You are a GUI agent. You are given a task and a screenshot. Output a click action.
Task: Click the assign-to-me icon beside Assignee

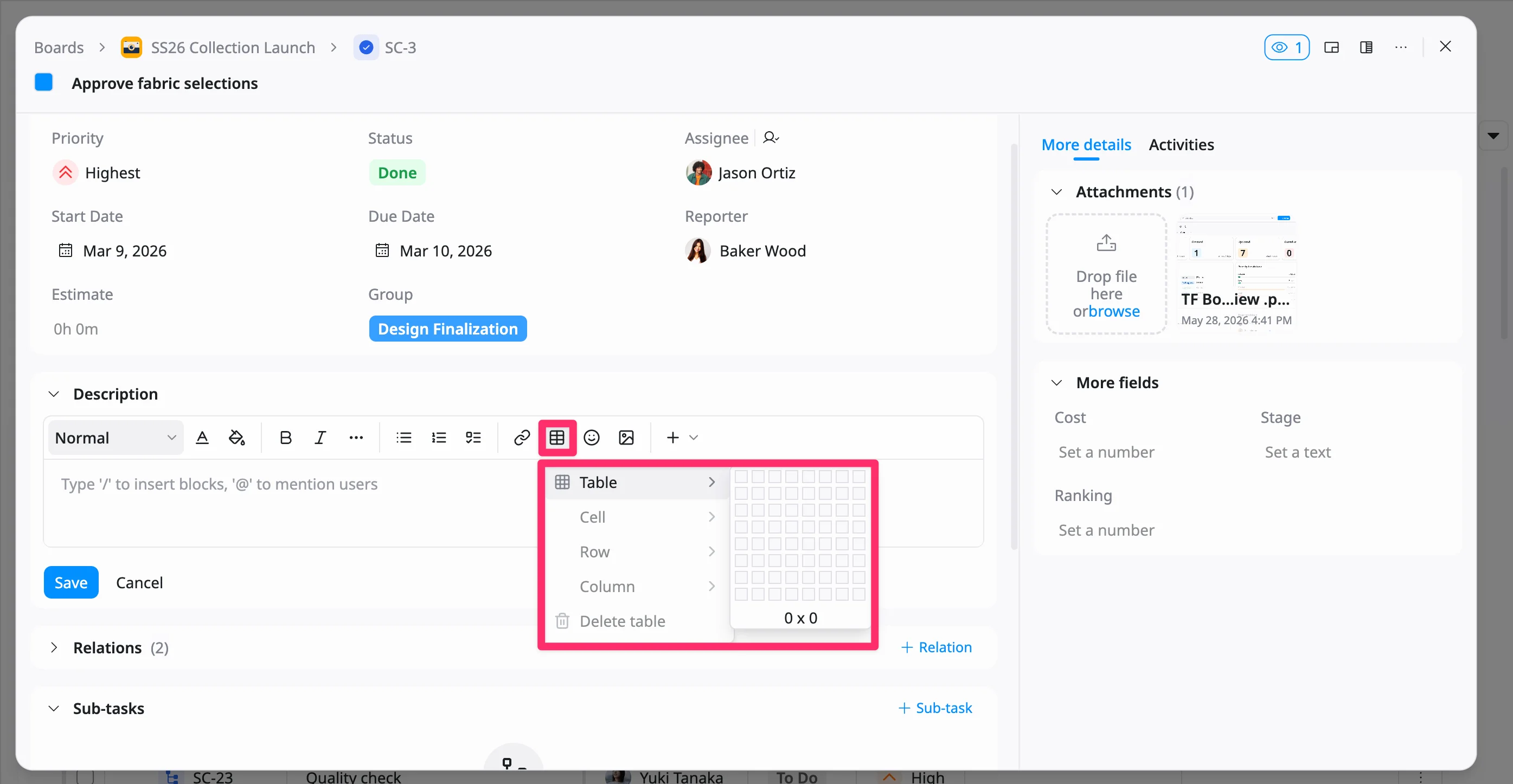point(771,137)
